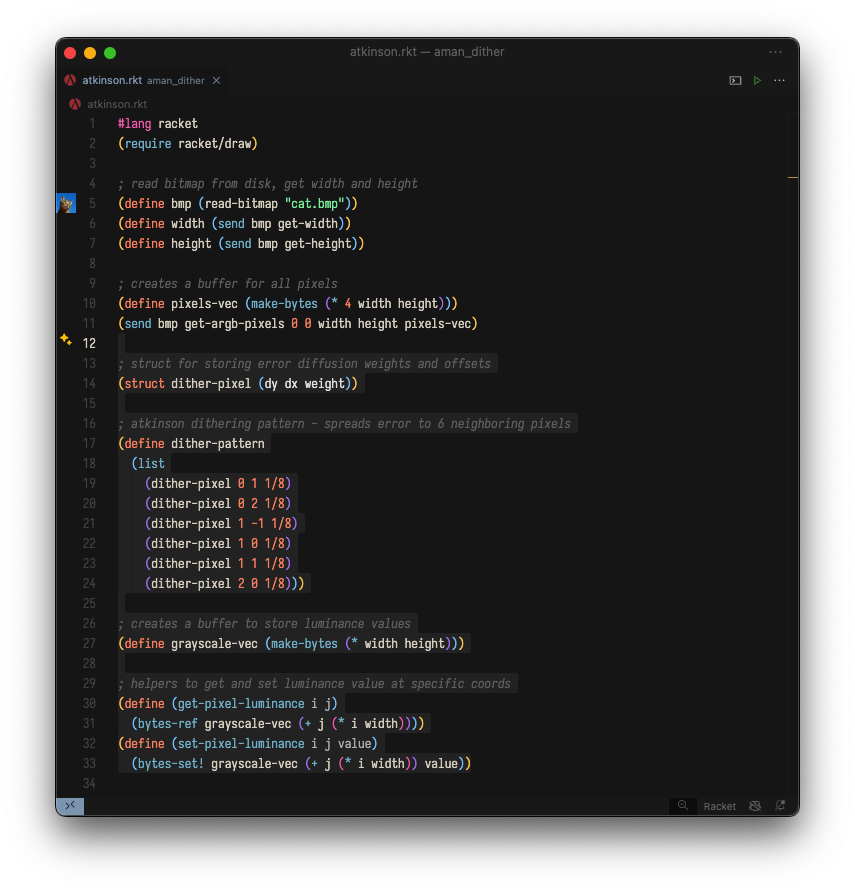Image resolution: width=855 pixels, height=890 pixels.
Task: Click line number 17 in the gutter
Action: (89, 443)
